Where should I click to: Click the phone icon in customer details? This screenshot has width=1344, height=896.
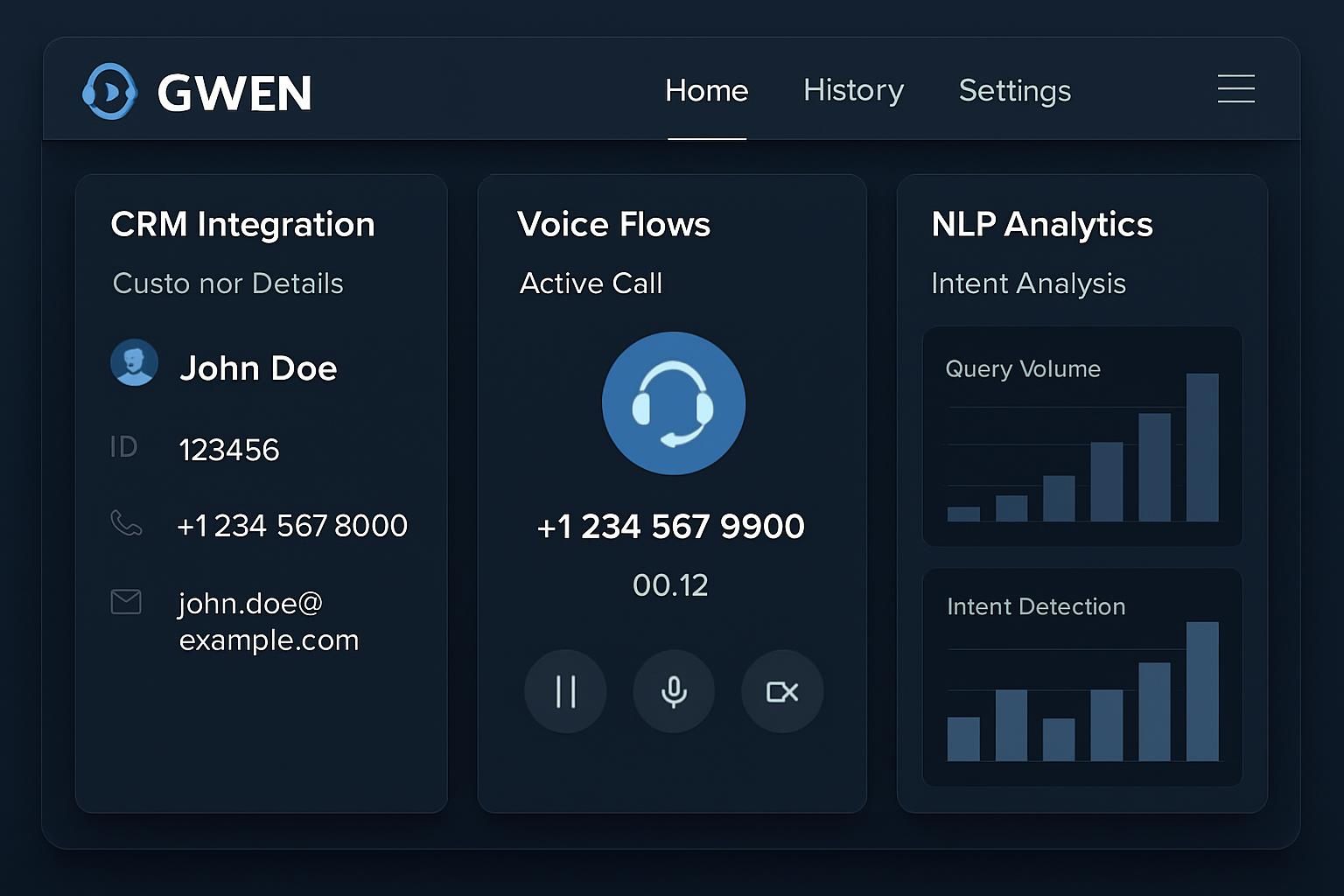[x=126, y=523]
